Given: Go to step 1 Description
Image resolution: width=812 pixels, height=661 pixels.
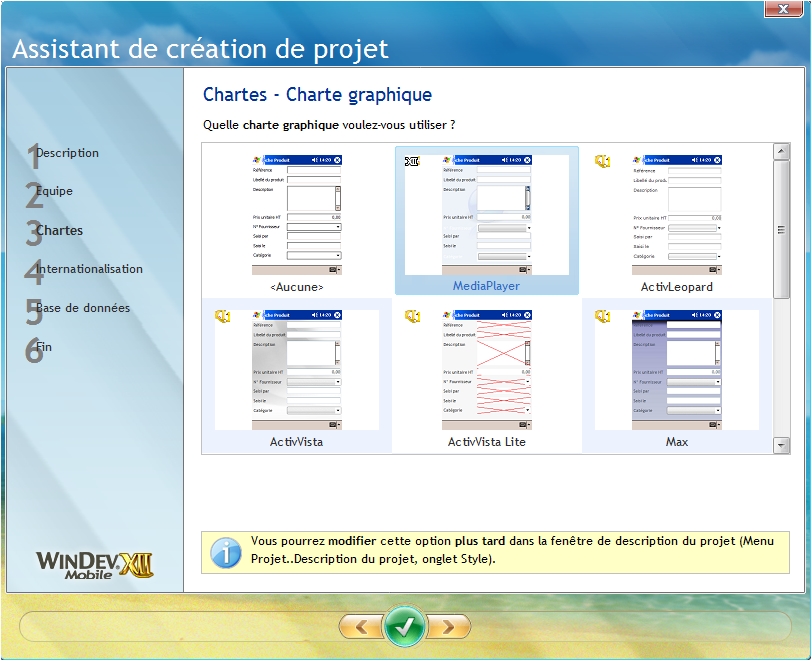Looking at the screenshot, I should [63, 154].
